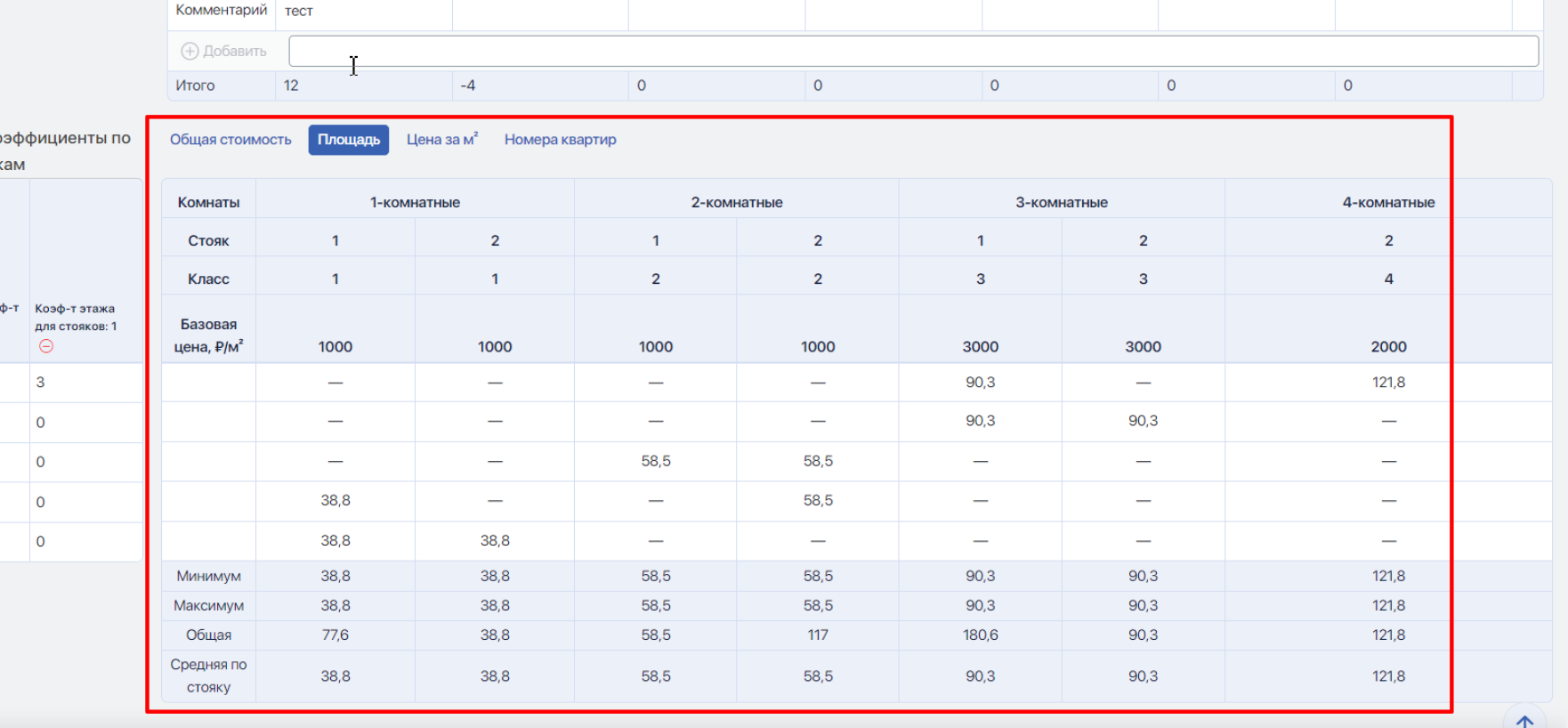
Task: Click the 3-комнатные column header
Action: (x=1062, y=202)
